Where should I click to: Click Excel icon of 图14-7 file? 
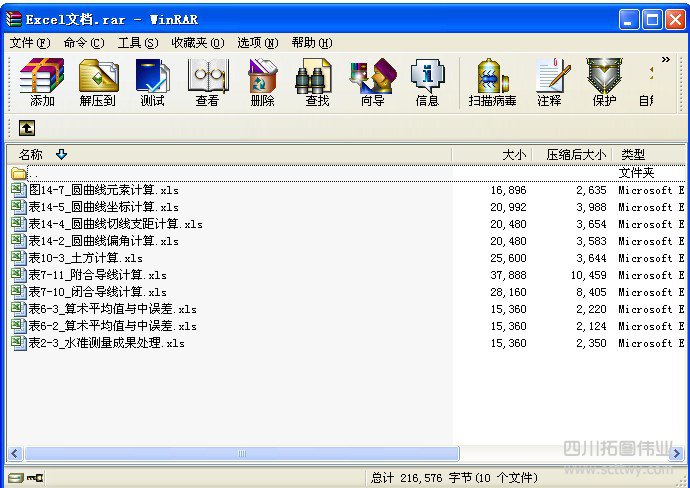18,190
